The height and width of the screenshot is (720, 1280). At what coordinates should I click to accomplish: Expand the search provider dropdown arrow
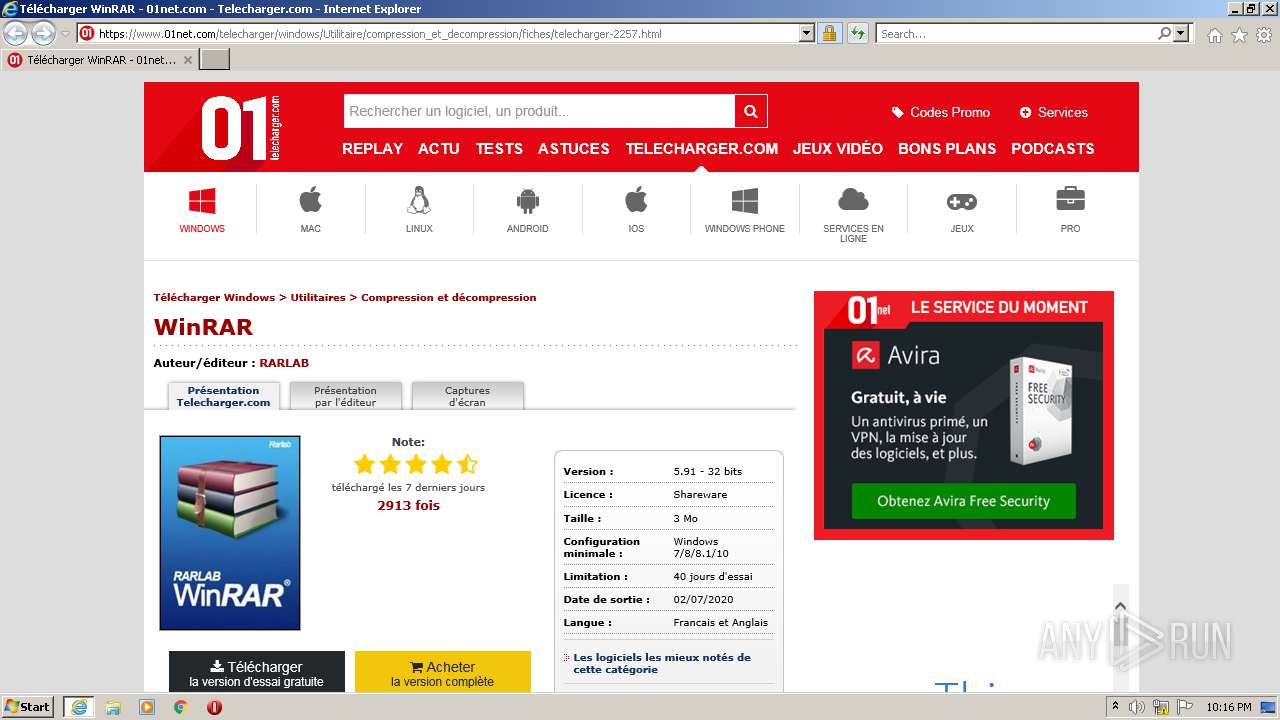click(1181, 34)
